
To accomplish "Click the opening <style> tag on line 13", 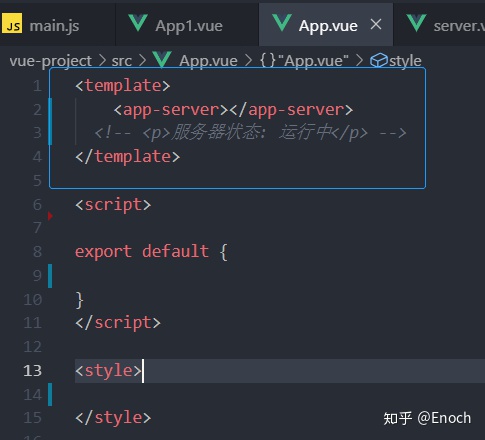I will coord(108,371).
